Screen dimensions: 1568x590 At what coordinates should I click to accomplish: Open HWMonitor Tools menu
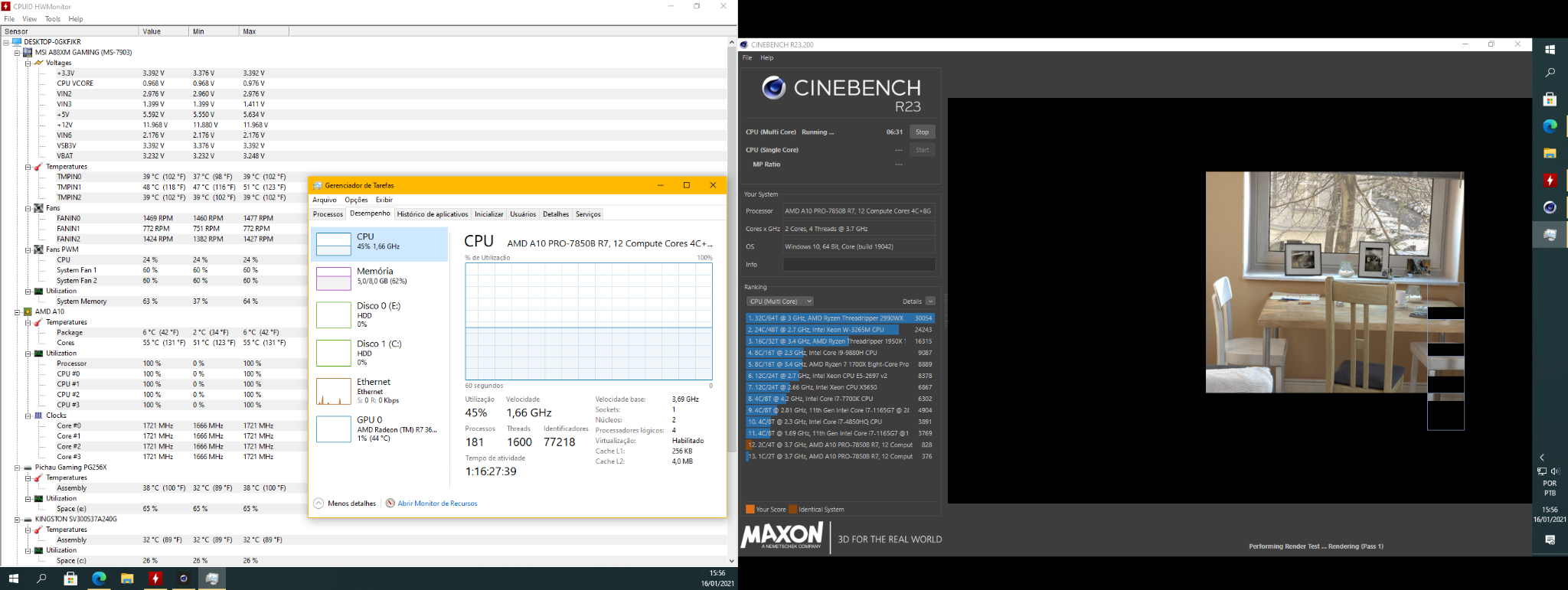click(53, 19)
